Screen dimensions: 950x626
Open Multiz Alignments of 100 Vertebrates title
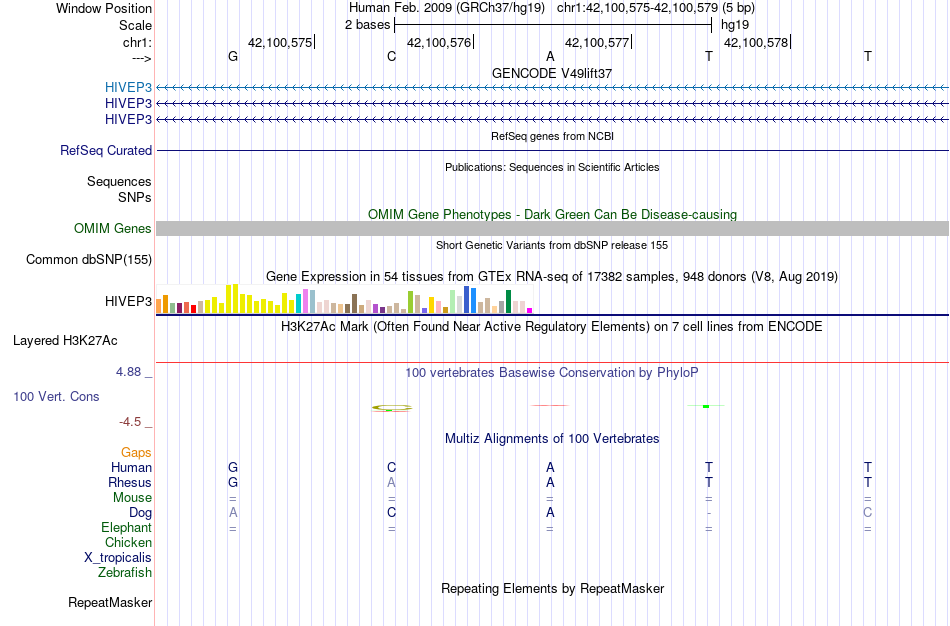[552, 439]
